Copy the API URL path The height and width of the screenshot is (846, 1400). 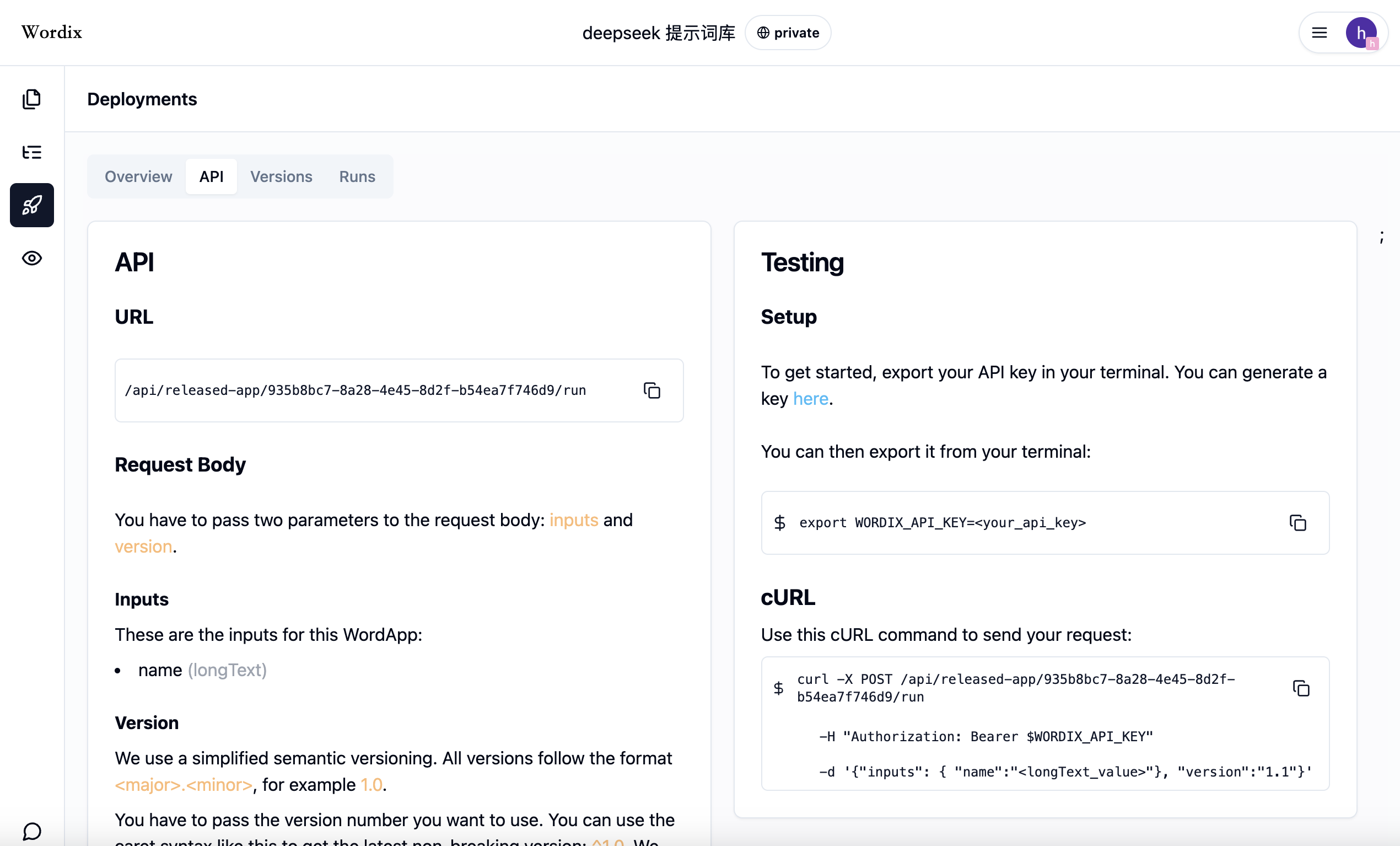651,390
